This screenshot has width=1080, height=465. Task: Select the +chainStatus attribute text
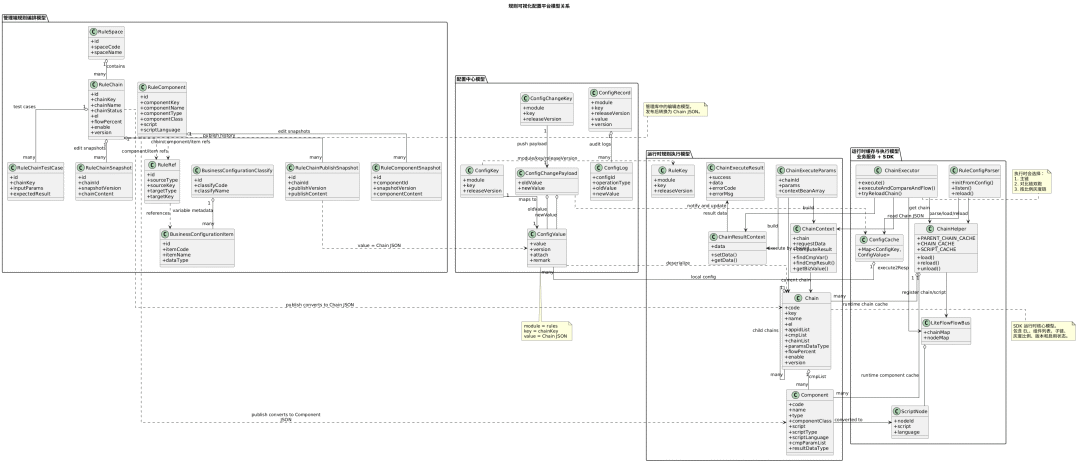click(x=107, y=110)
